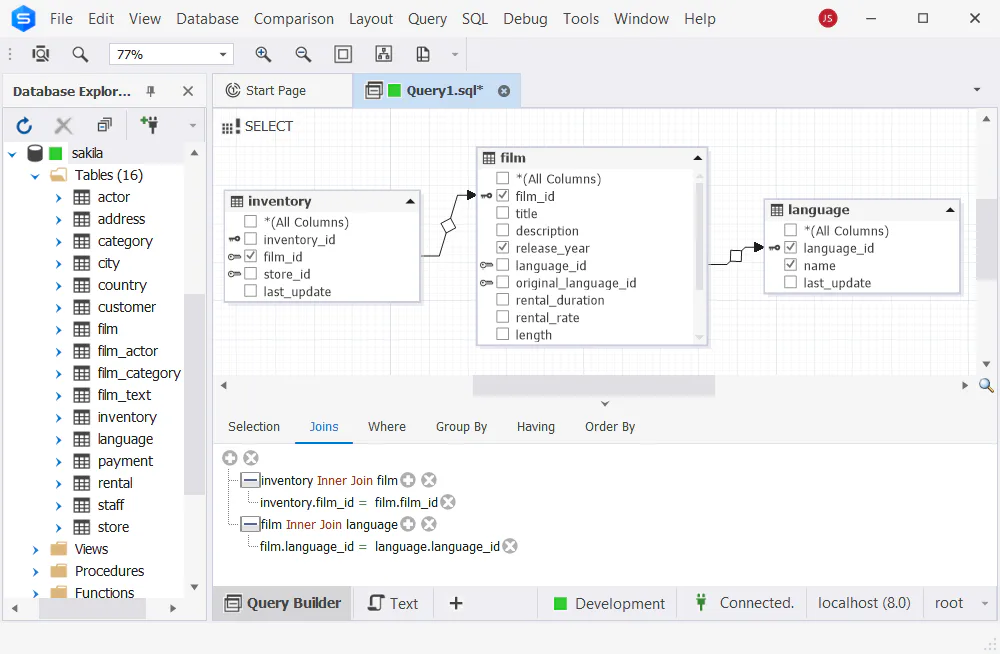The image size is (1000, 654).
Task: Click the Fit to Window icon
Action: pos(343,54)
